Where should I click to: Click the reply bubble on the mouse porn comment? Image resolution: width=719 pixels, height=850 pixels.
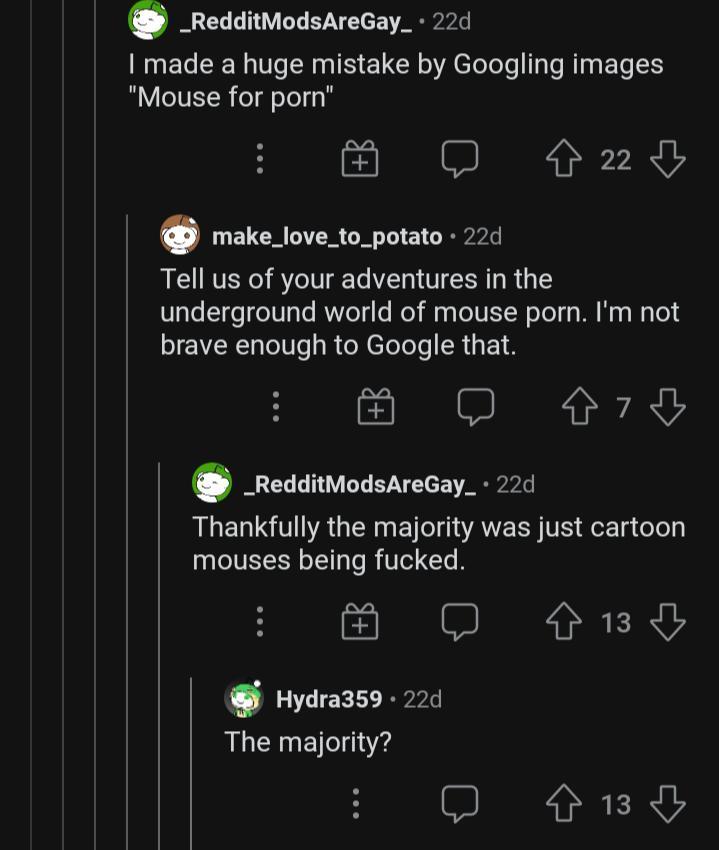pos(460,158)
